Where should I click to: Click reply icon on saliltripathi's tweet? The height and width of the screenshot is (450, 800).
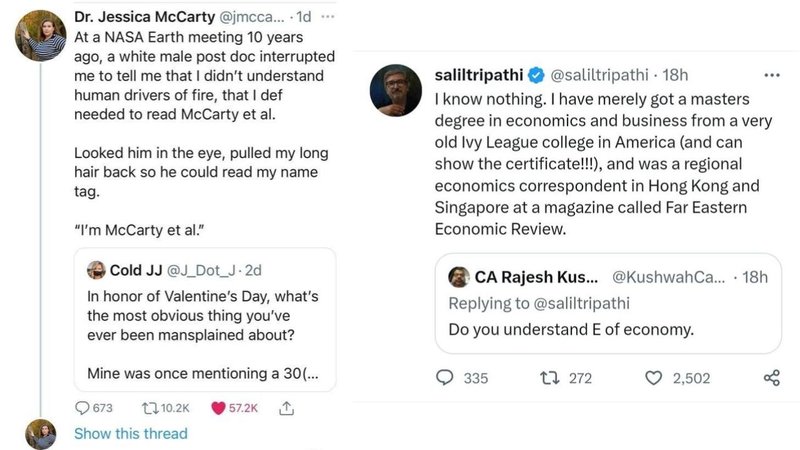(447, 378)
